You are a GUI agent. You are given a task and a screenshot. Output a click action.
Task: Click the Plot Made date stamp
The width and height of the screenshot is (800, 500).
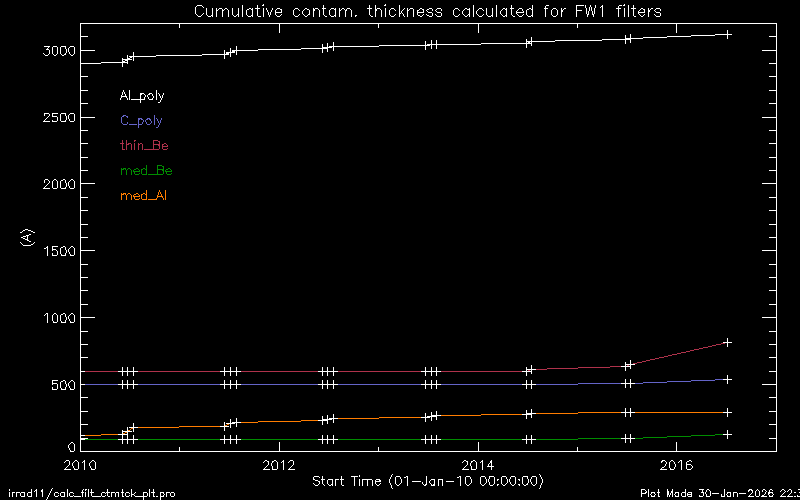[x=719, y=493]
